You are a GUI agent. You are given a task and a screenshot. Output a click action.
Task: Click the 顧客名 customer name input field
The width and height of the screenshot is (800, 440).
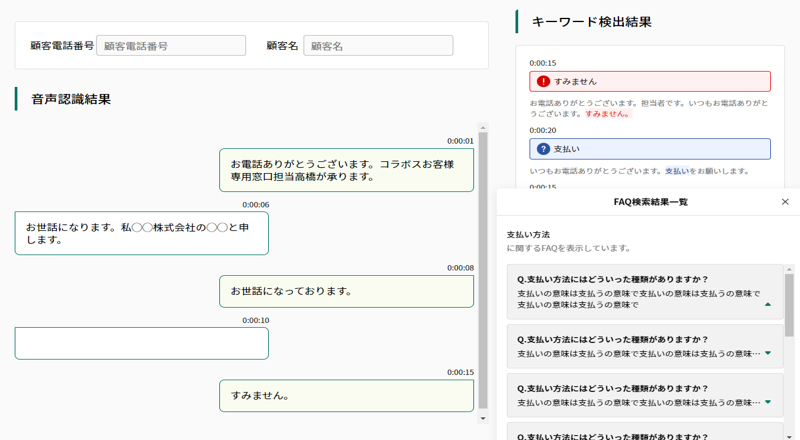(x=378, y=45)
